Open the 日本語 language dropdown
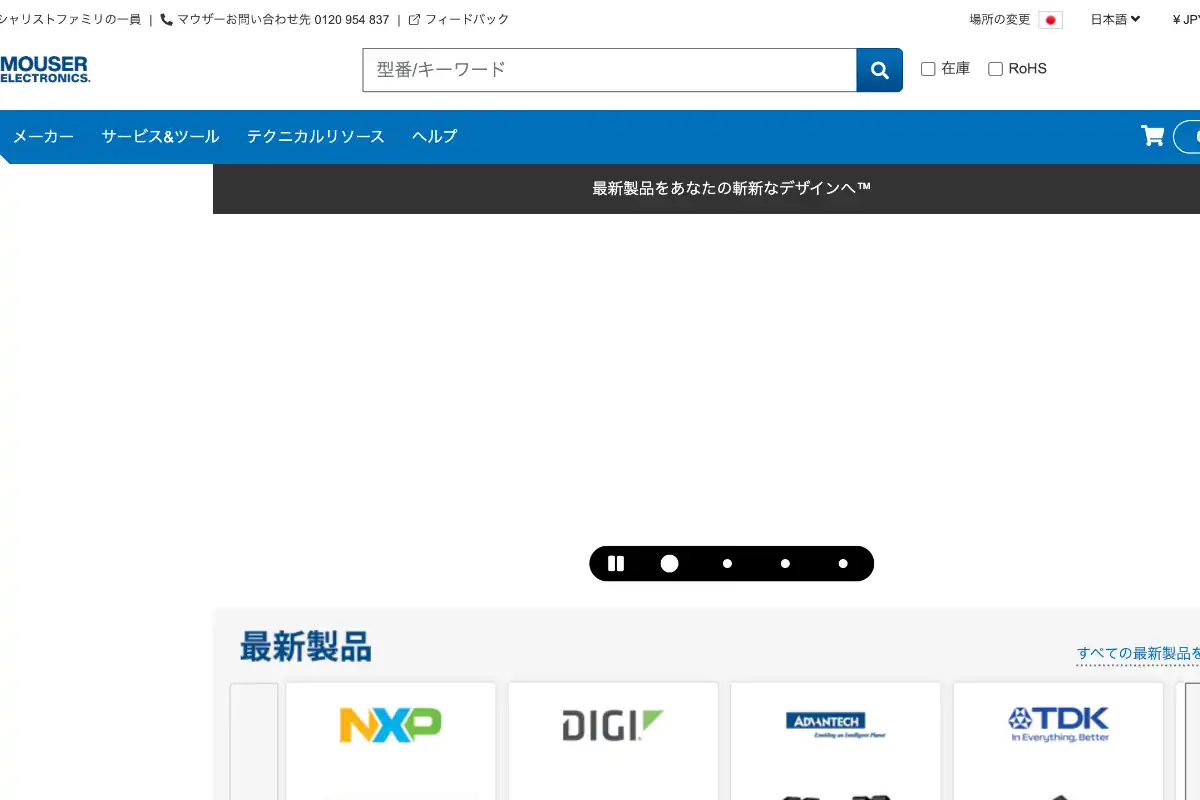Viewport: 1200px width, 800px height. point(1113,18)
